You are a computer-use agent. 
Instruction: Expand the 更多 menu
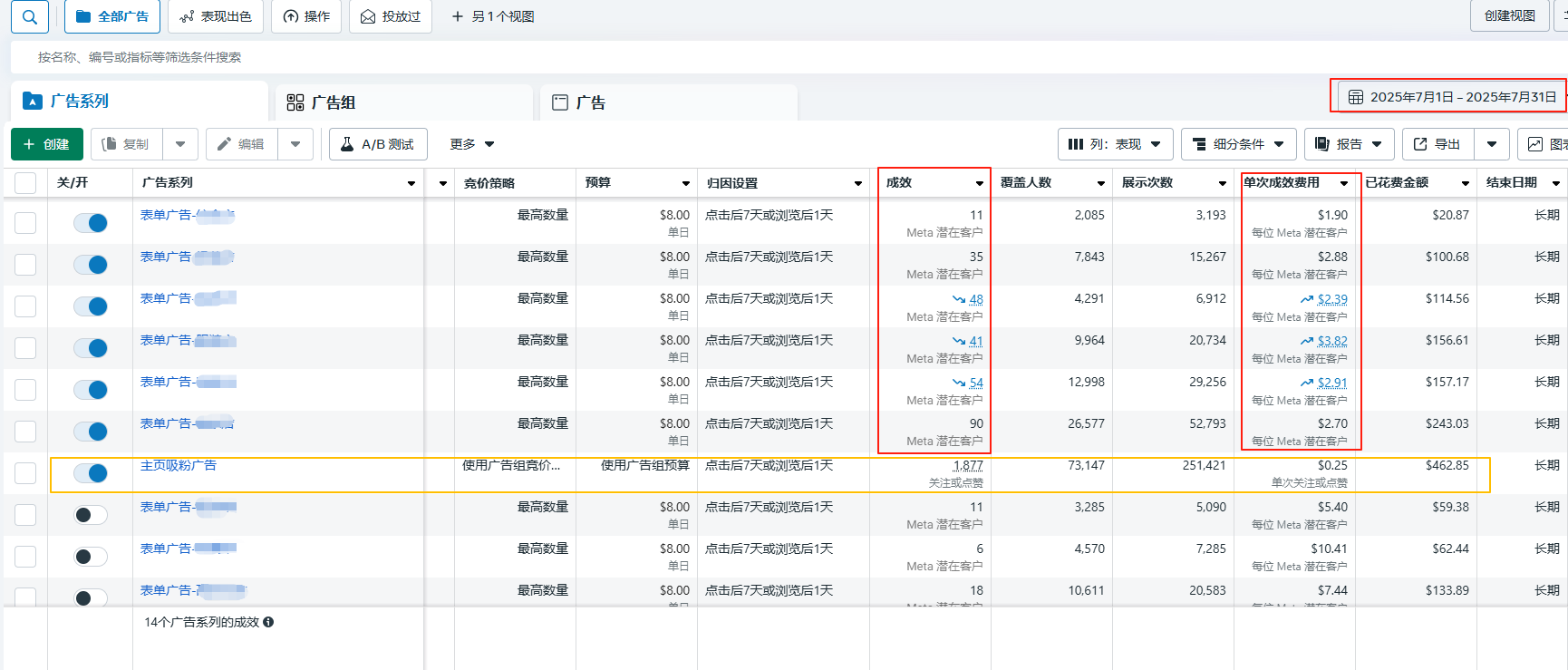pos(472,144)
